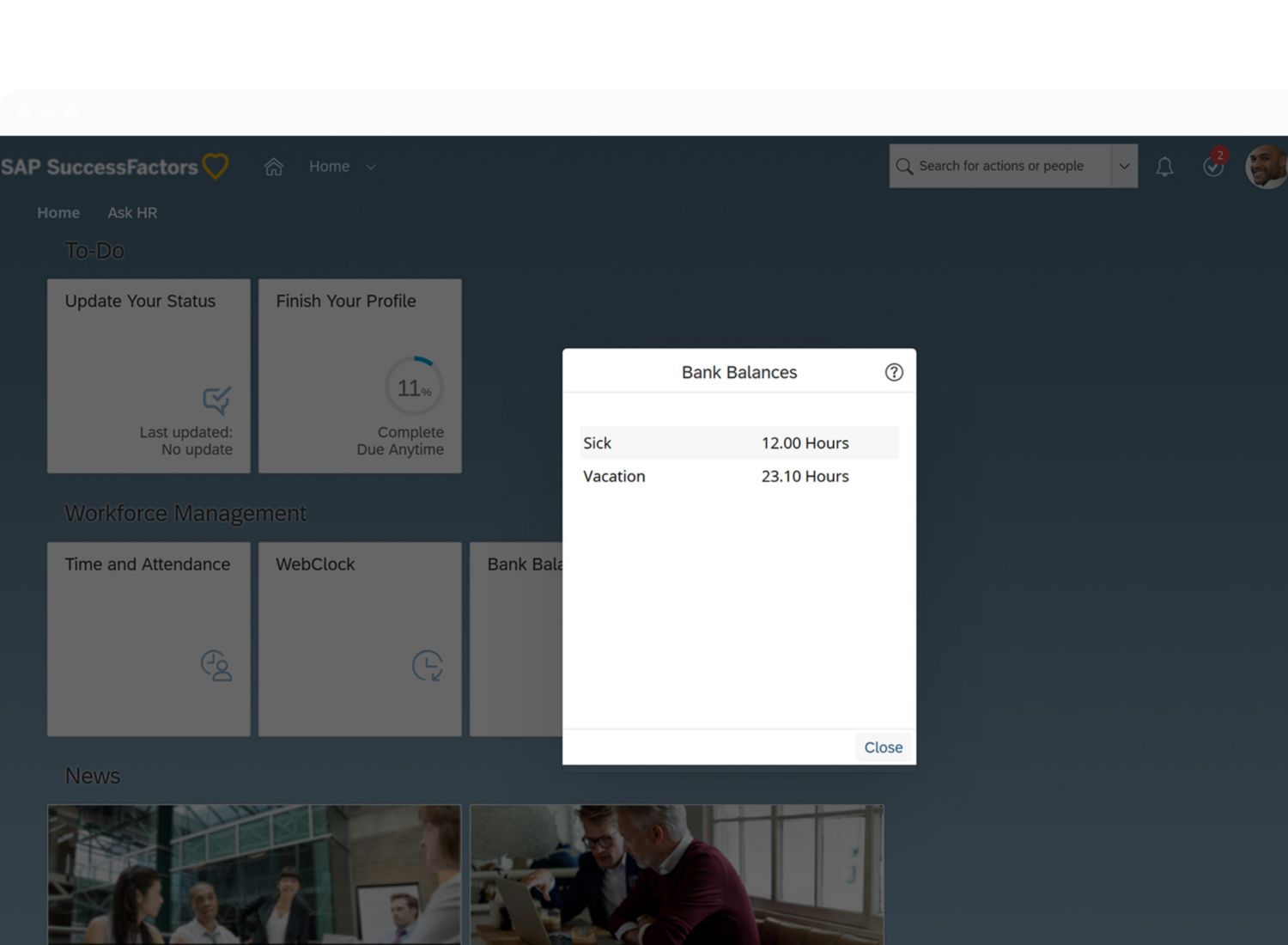Open the first news meeting photo

pyautogui.click(x=254, y=874)
